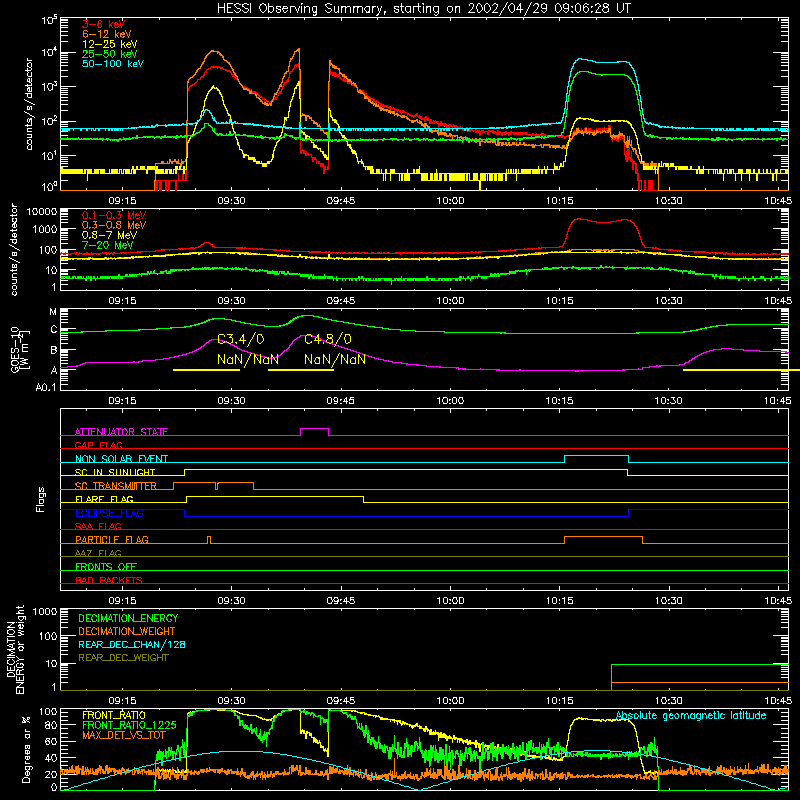The image size is (800, 800).
Task: Click the 'C4.8/0' flare annotation
Action: point(328,339)
